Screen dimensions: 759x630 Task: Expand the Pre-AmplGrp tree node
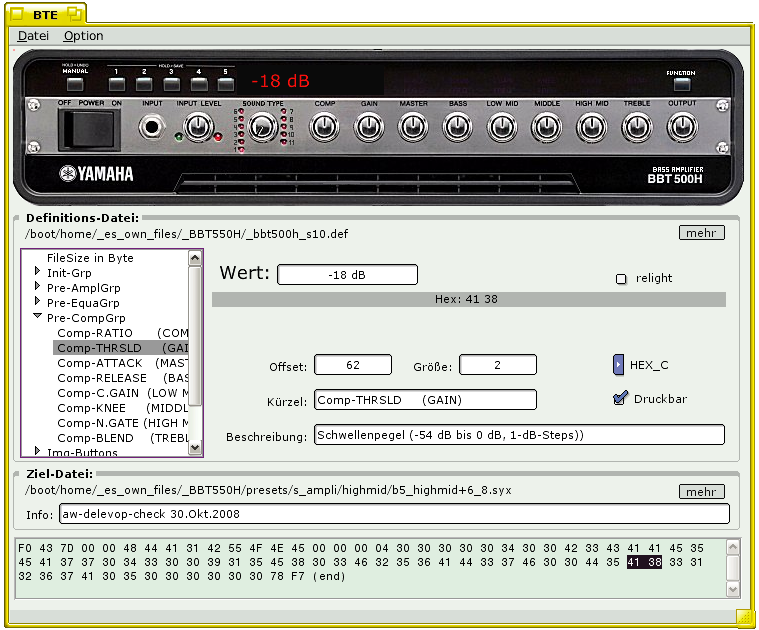(37, 286)
